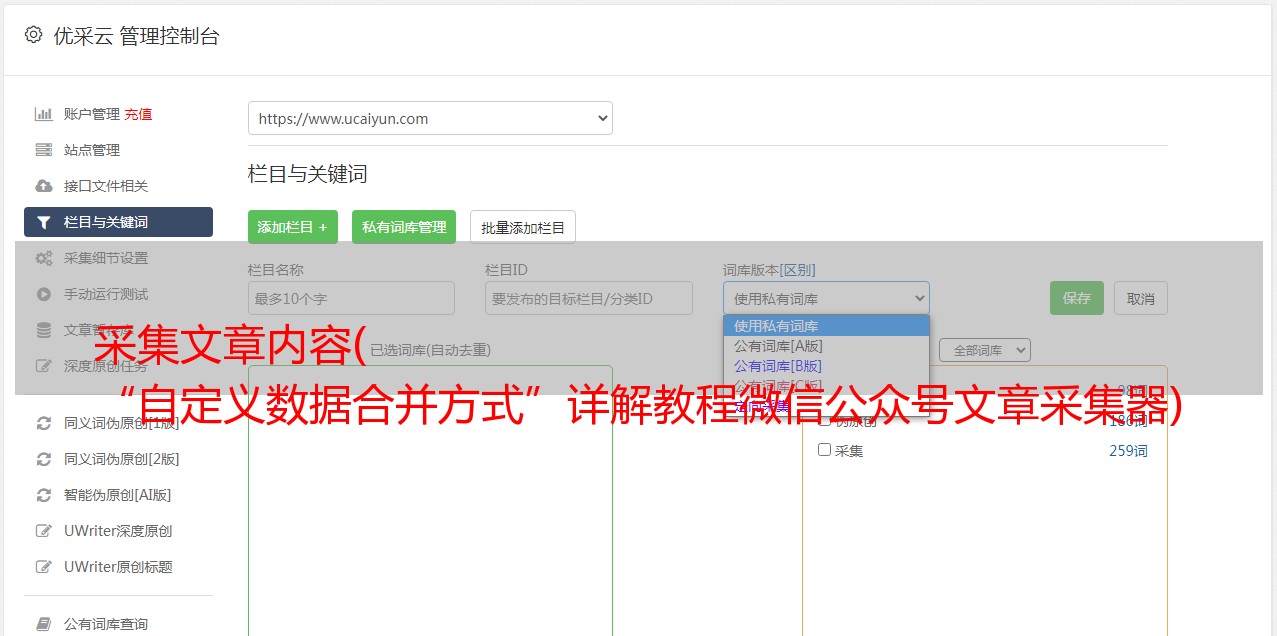The height and width of the screenshot is (636, 1277).
Task: Click the 259词 count link
Action: [x=1128, y=451]
